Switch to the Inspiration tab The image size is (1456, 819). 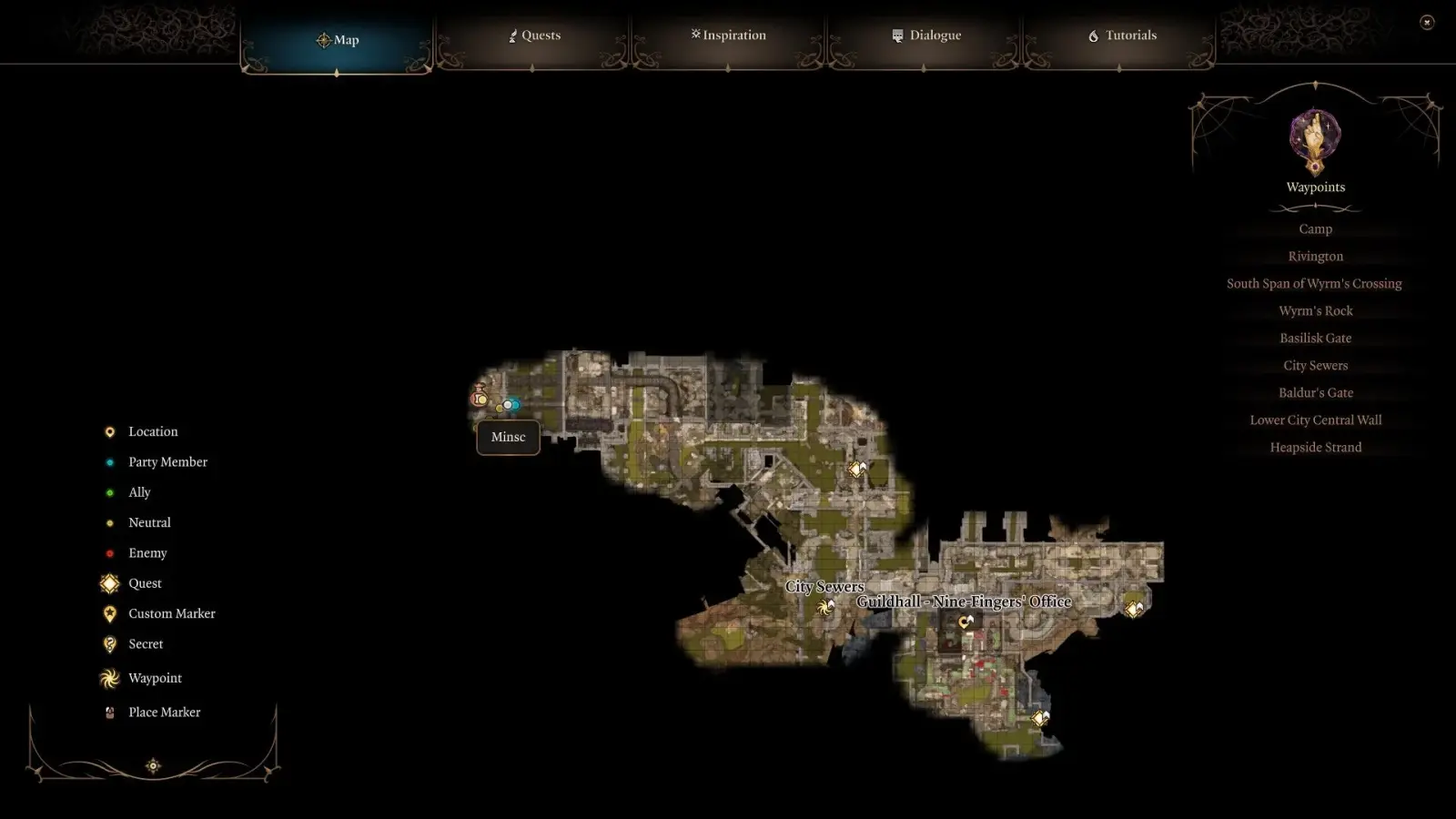(728, 35)
